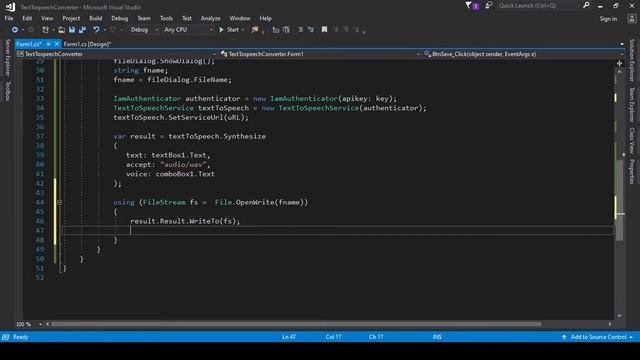The image size is (640, 360).
Task: Open the Server Explorer side panel tab
Action: tap(7, 58)
